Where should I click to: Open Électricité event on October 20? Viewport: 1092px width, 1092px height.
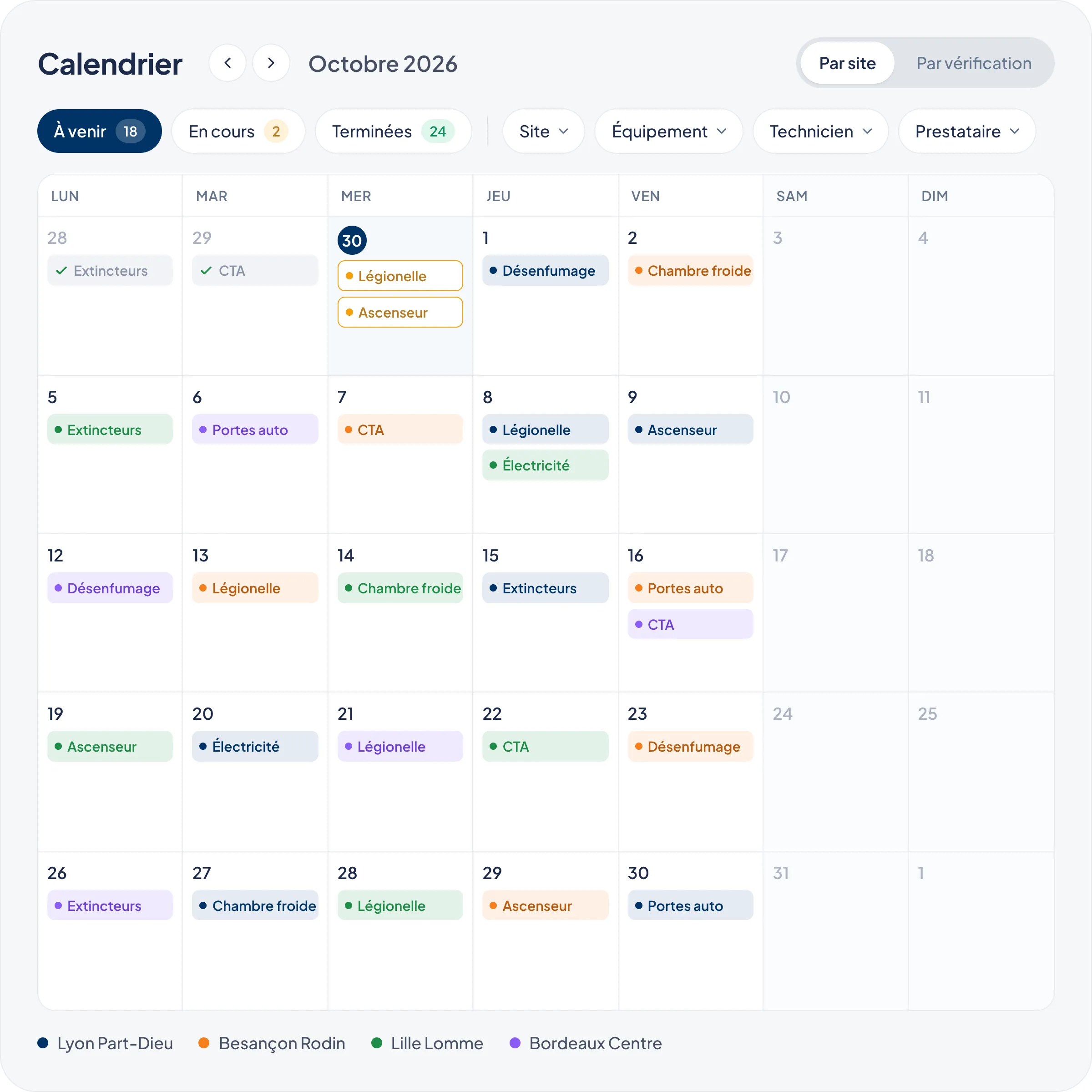tap(255, 746)
